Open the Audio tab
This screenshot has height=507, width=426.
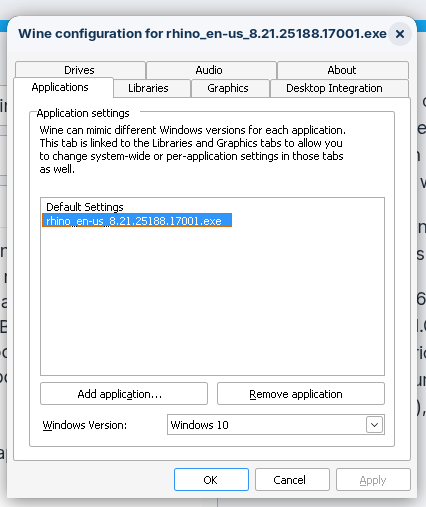coord(209,70)
